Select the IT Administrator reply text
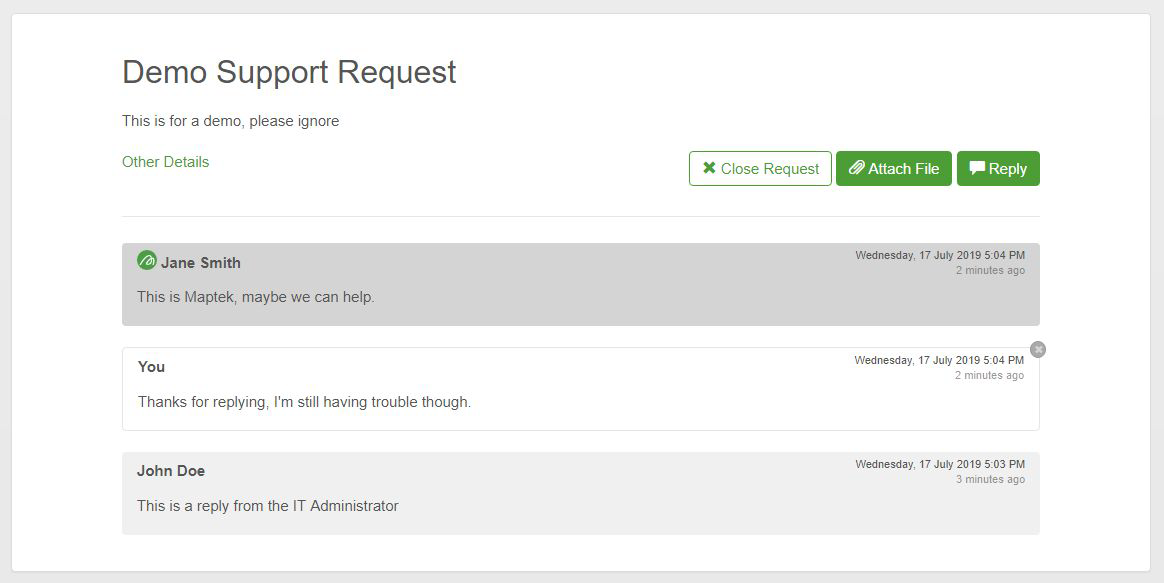Image resolution: width=1164 pixels, height=583 pixels. pyautogui.click(x=267, y=506)
